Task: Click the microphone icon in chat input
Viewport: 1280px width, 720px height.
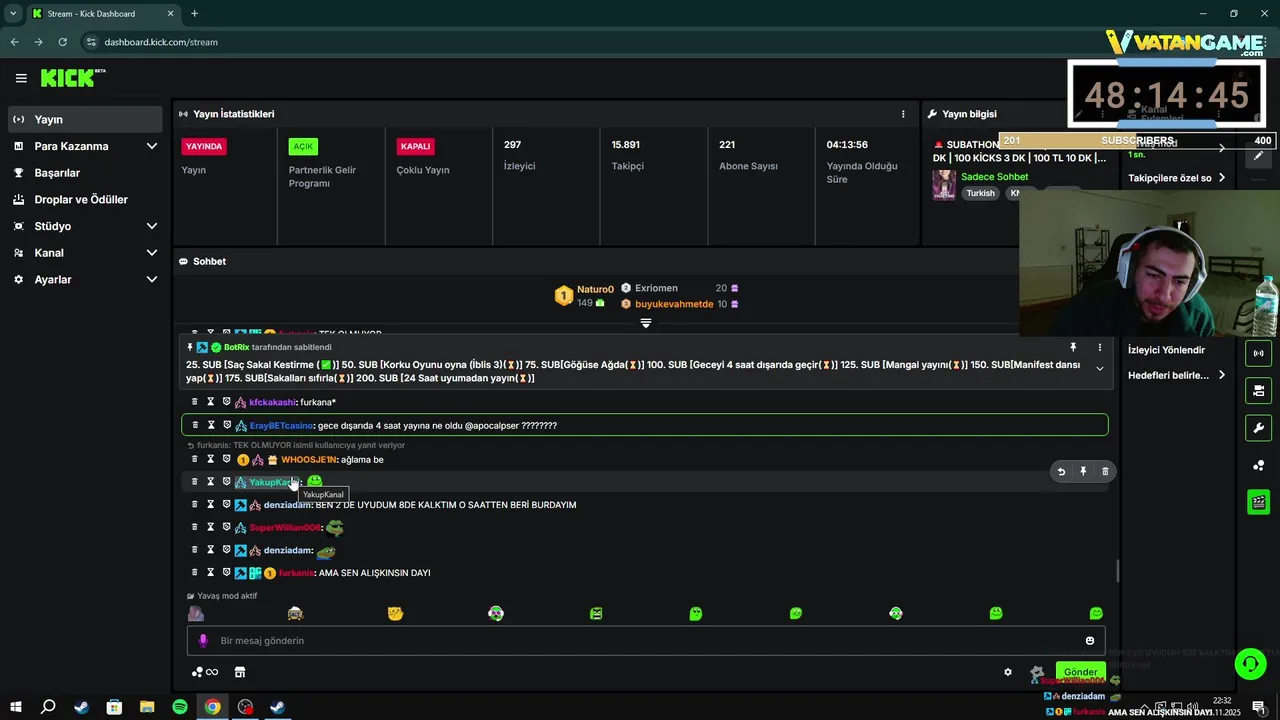Action: (x=203, y=641)
